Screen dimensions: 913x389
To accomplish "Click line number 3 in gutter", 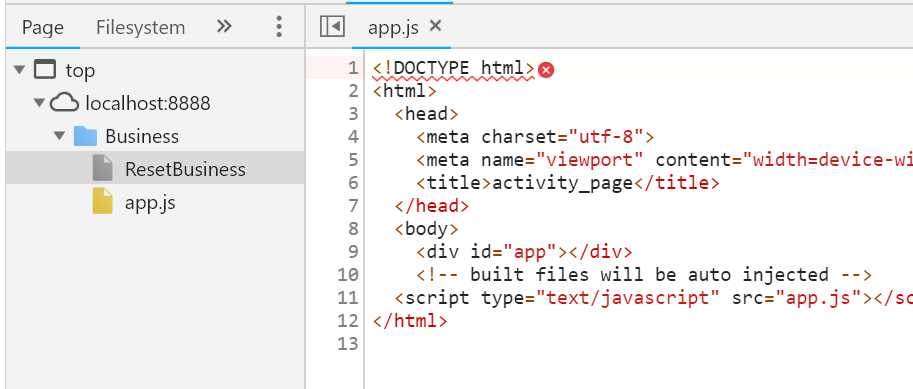I will [353, 114].
